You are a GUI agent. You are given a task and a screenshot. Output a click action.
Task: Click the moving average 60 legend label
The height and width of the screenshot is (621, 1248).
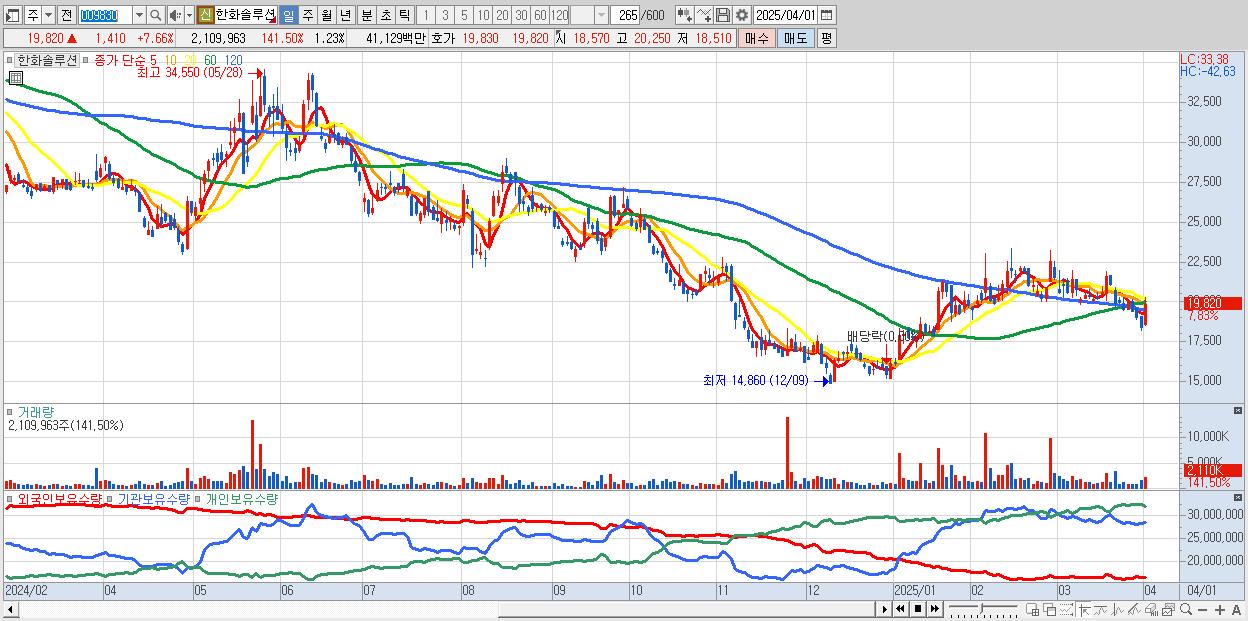[210, 60]
